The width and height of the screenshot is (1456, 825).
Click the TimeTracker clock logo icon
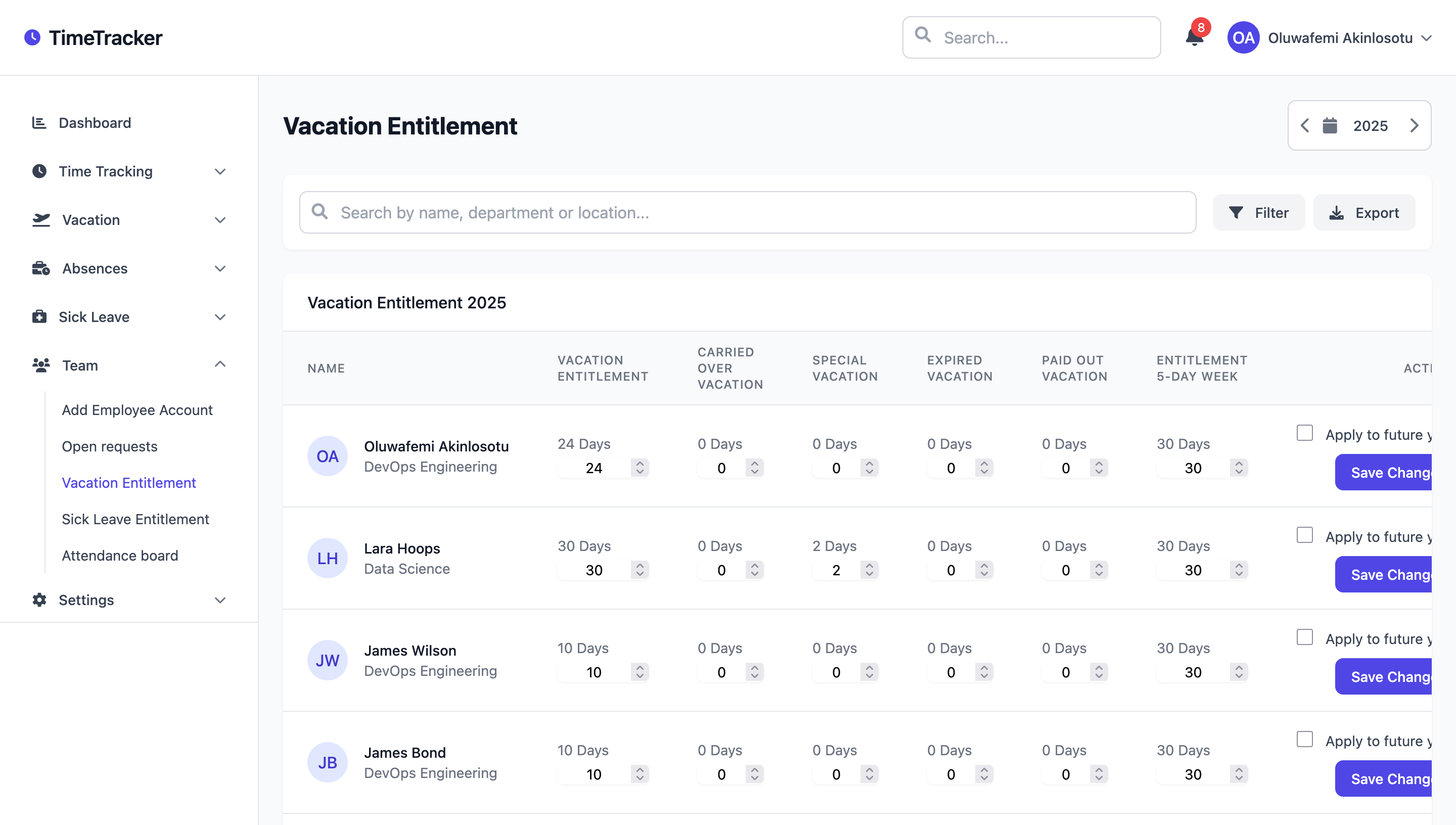(32, 37)
